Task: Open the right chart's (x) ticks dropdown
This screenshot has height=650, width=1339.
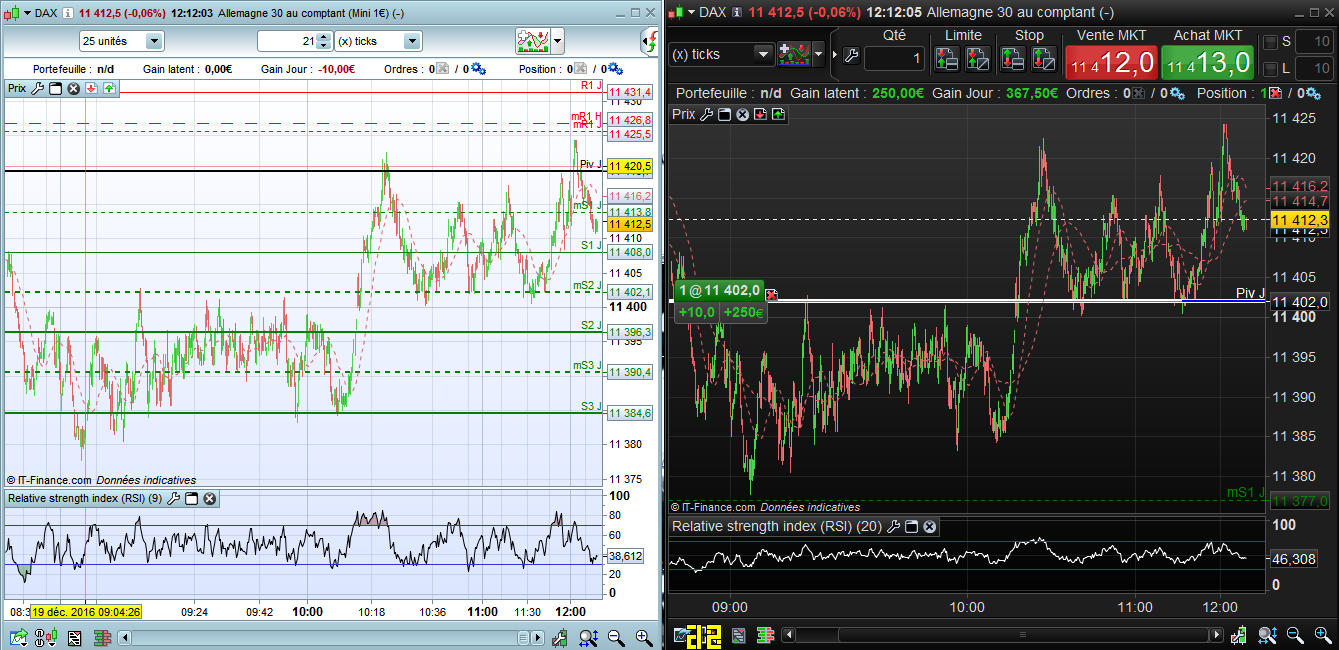Action: click(762, 54)
